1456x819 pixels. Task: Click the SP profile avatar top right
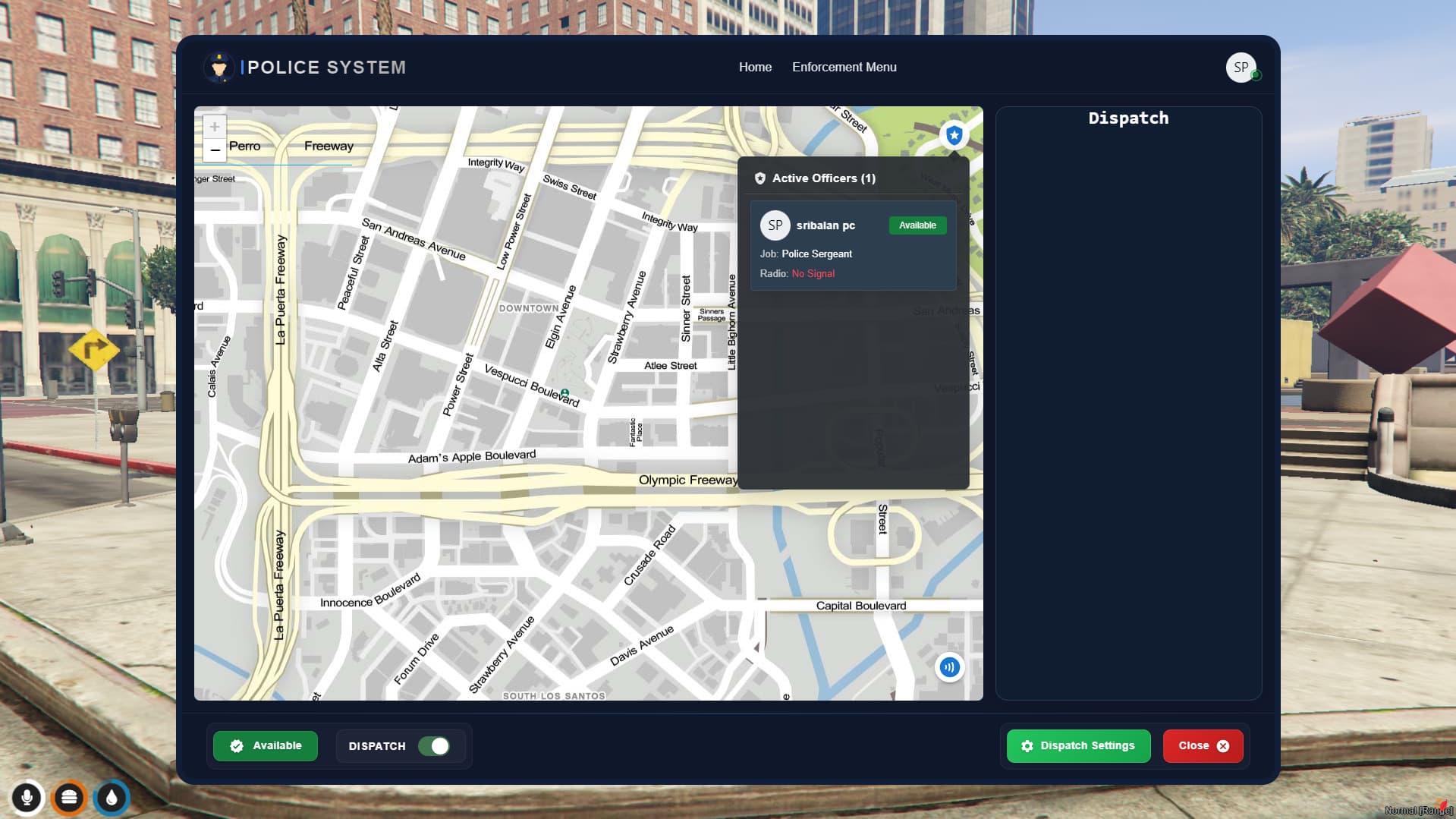(x=1241, y=67)
